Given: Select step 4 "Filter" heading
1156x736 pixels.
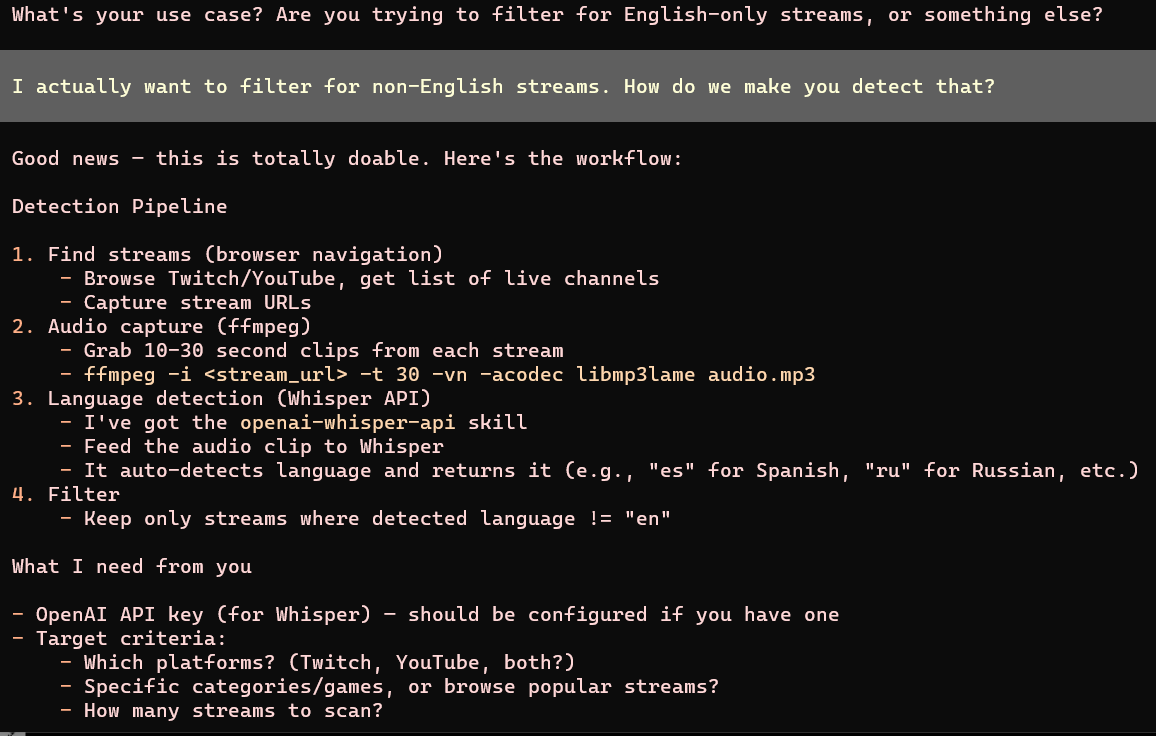Looking at the screenshot, I should point(83,495).
